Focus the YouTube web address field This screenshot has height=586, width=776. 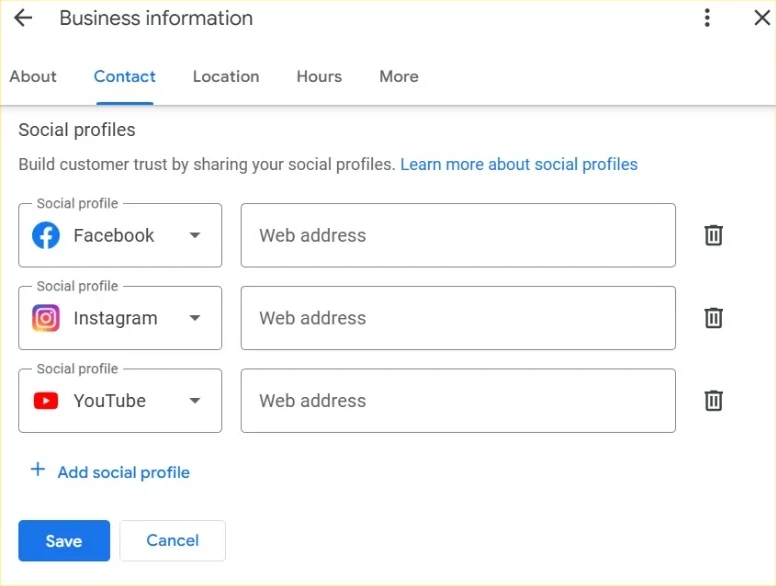458,400
